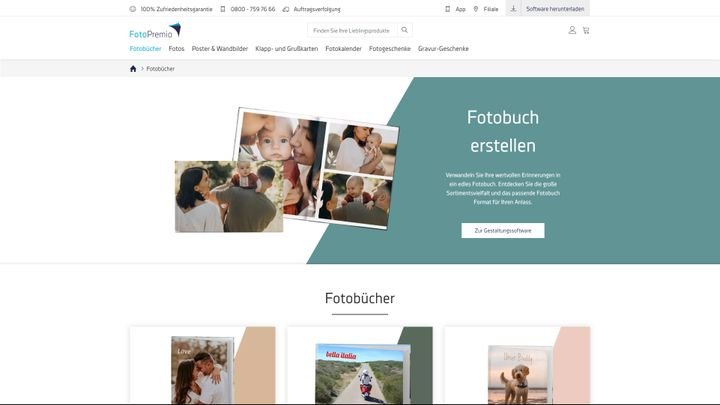Open the Fotogeschenke menu
The image size is (720, 405).
(x=389, y=49)
